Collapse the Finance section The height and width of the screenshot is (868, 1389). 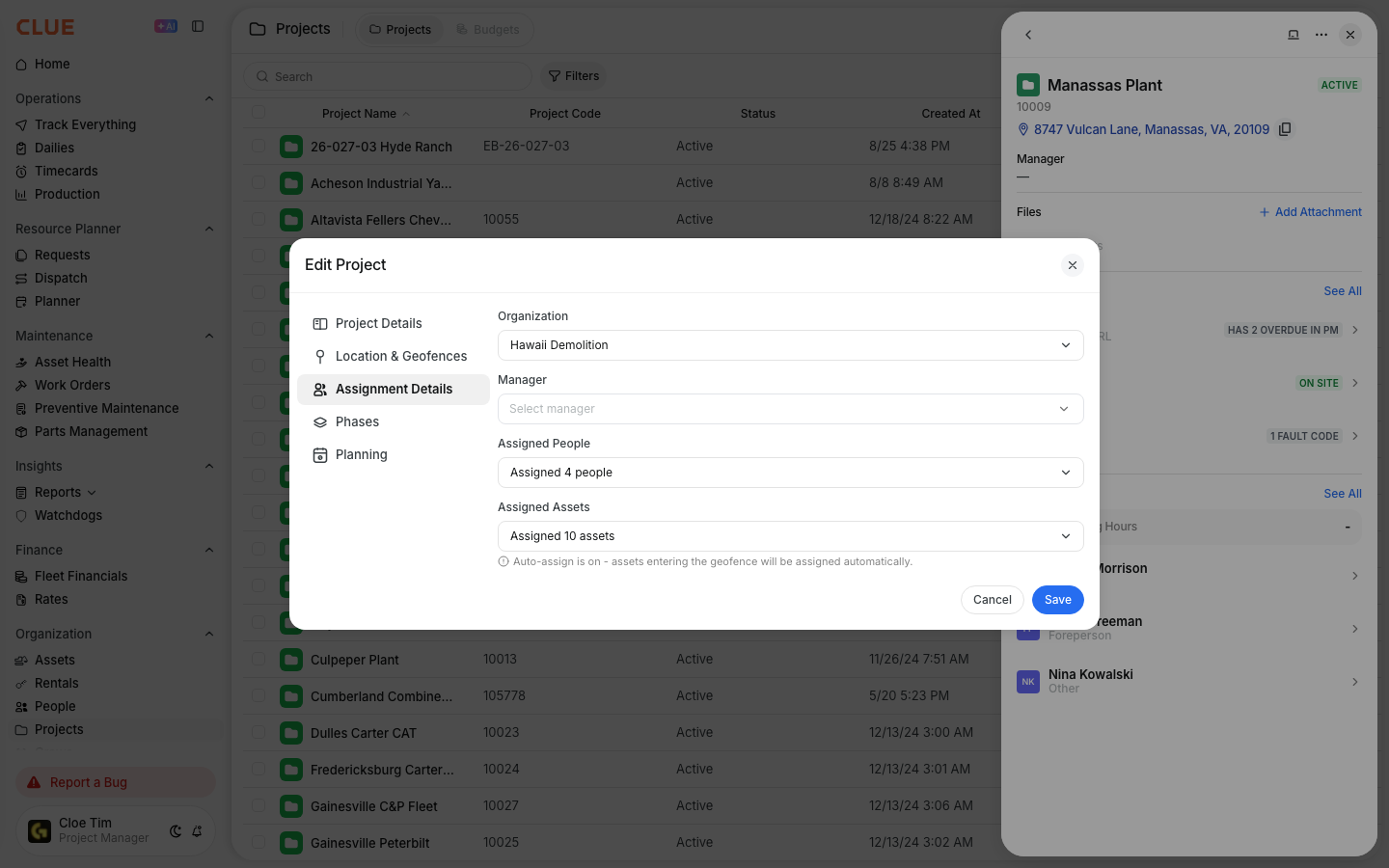point(209,550)
